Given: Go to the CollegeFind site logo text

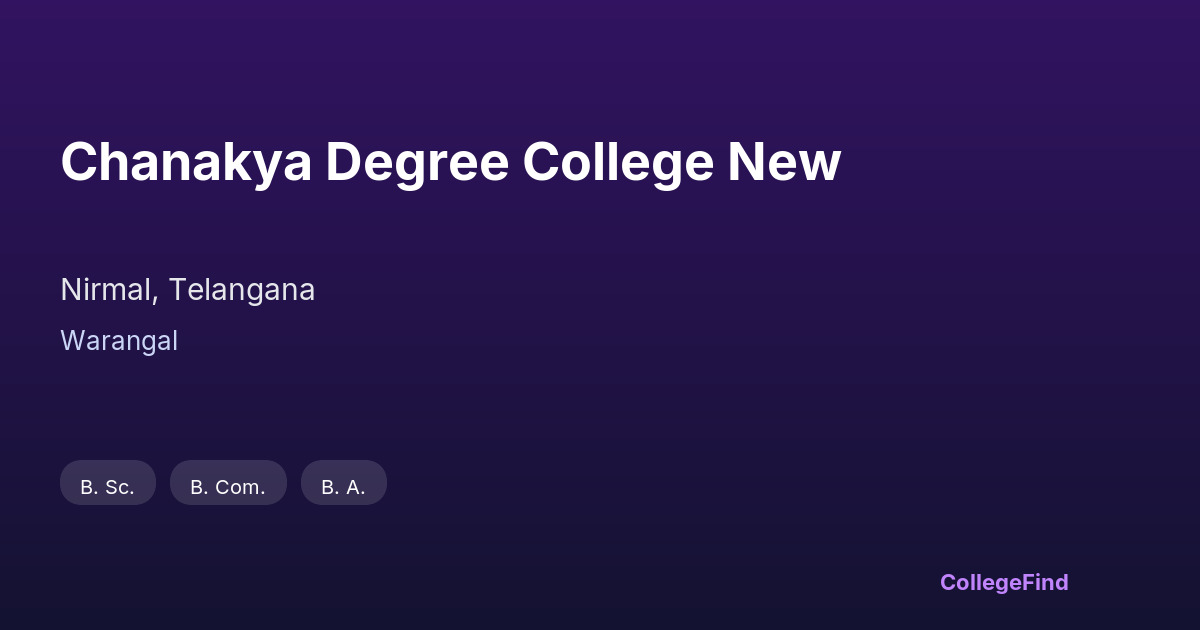Looking at the screenshot, I should tap(1003, 582).
